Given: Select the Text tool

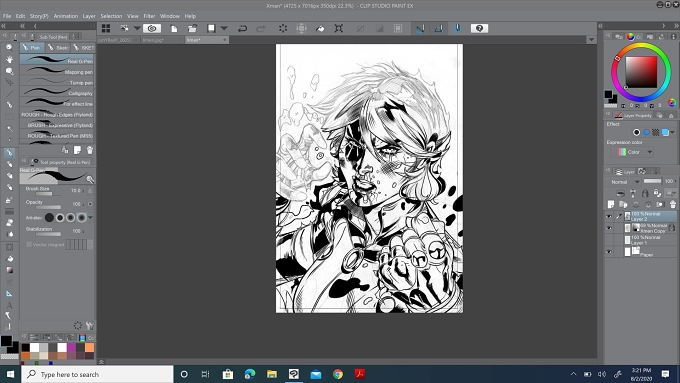Looking at the screenshot, I should click(9, 305).
